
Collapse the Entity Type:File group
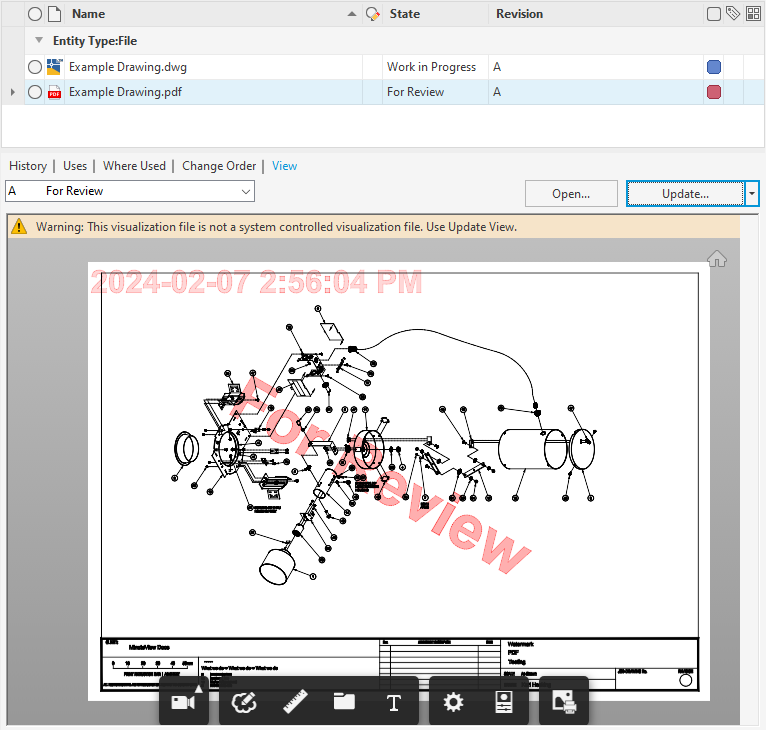39,40
